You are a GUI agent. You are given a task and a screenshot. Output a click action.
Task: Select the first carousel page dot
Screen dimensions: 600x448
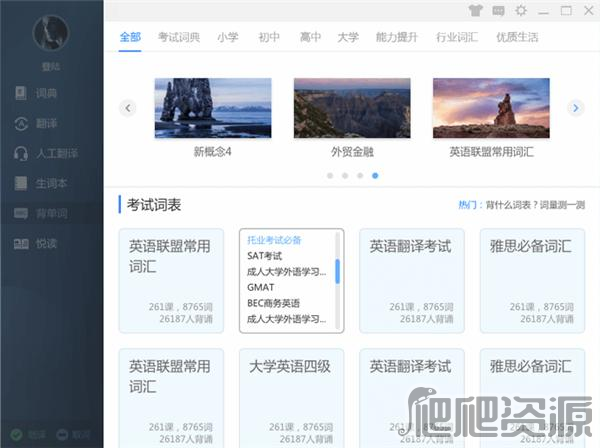[330, 175]
